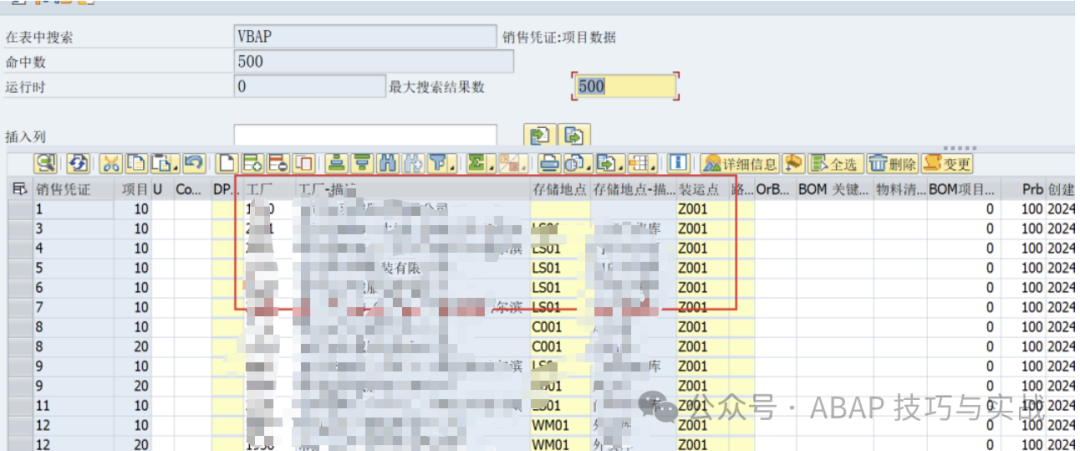This screenshot has width=1080, height=451.
Task: Click the Sort ascending icon
Action: pos(336,163)
